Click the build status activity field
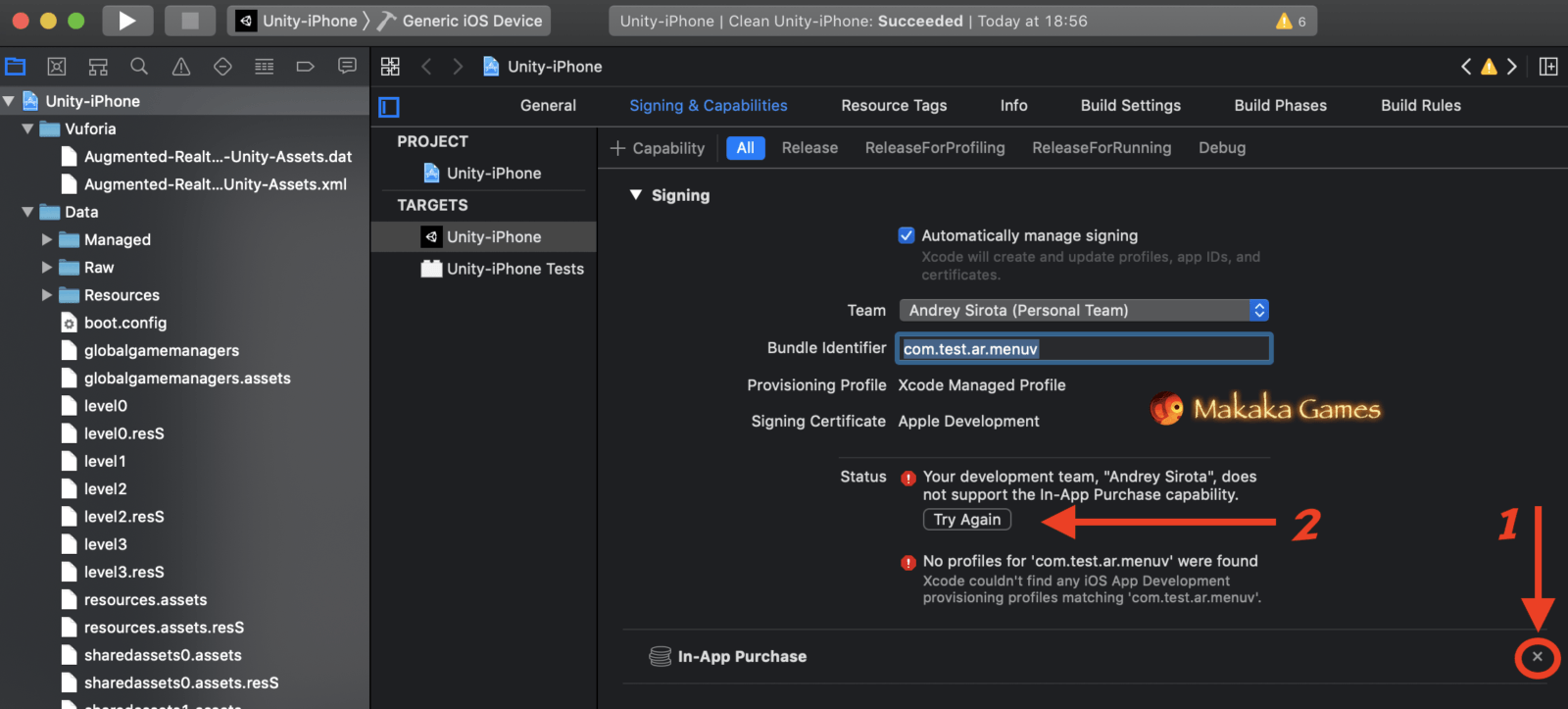Screen dimensions: 1568x709 click(x=962, y=21)
